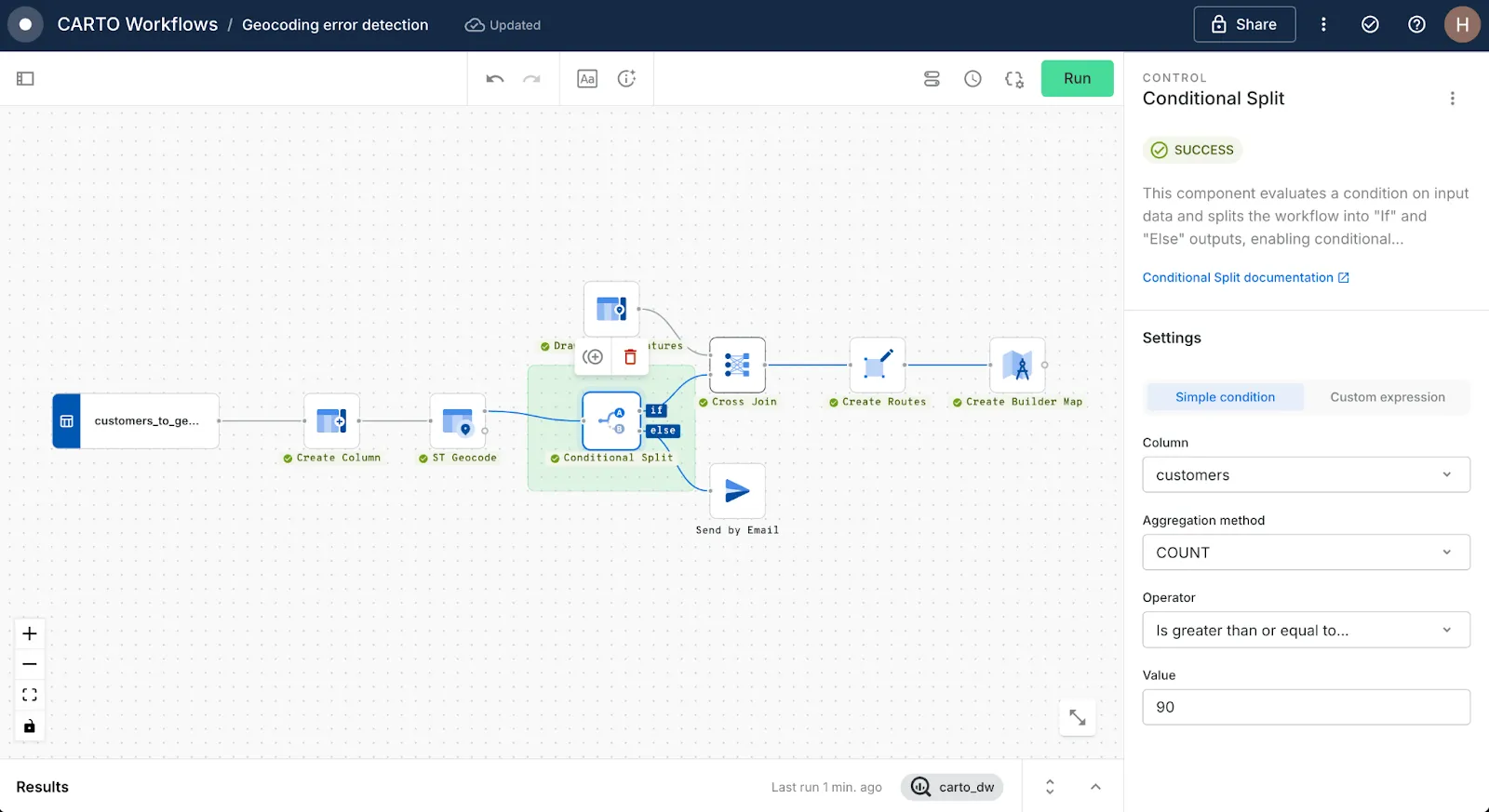Screen dimensions: 1489x812
Task: Open the Aggregation method COUNT dropdown
Action: point(1306,552)
